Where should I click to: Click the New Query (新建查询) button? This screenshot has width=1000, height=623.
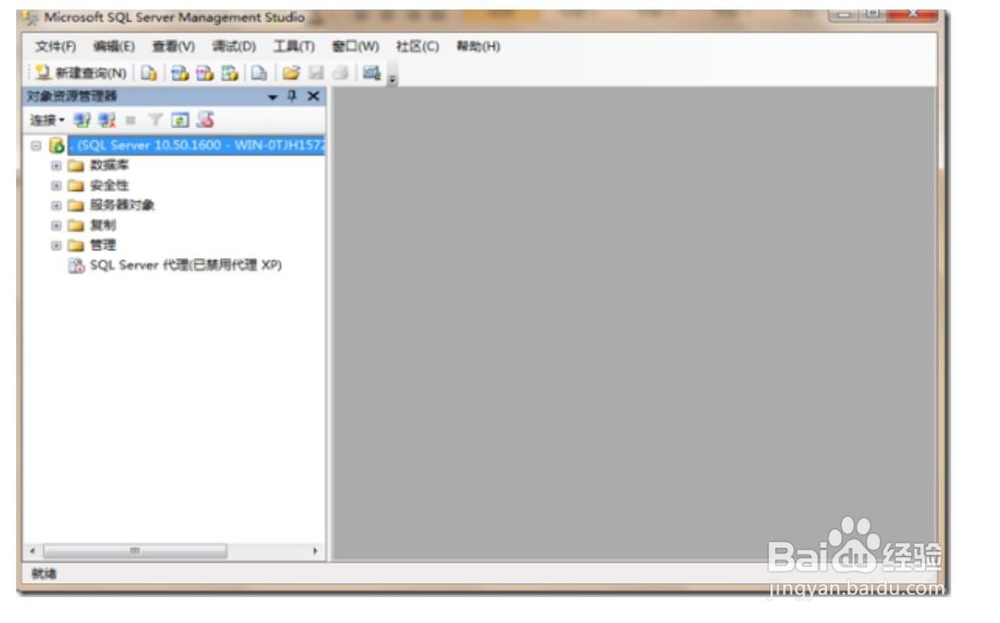click(x=80, y=73)
